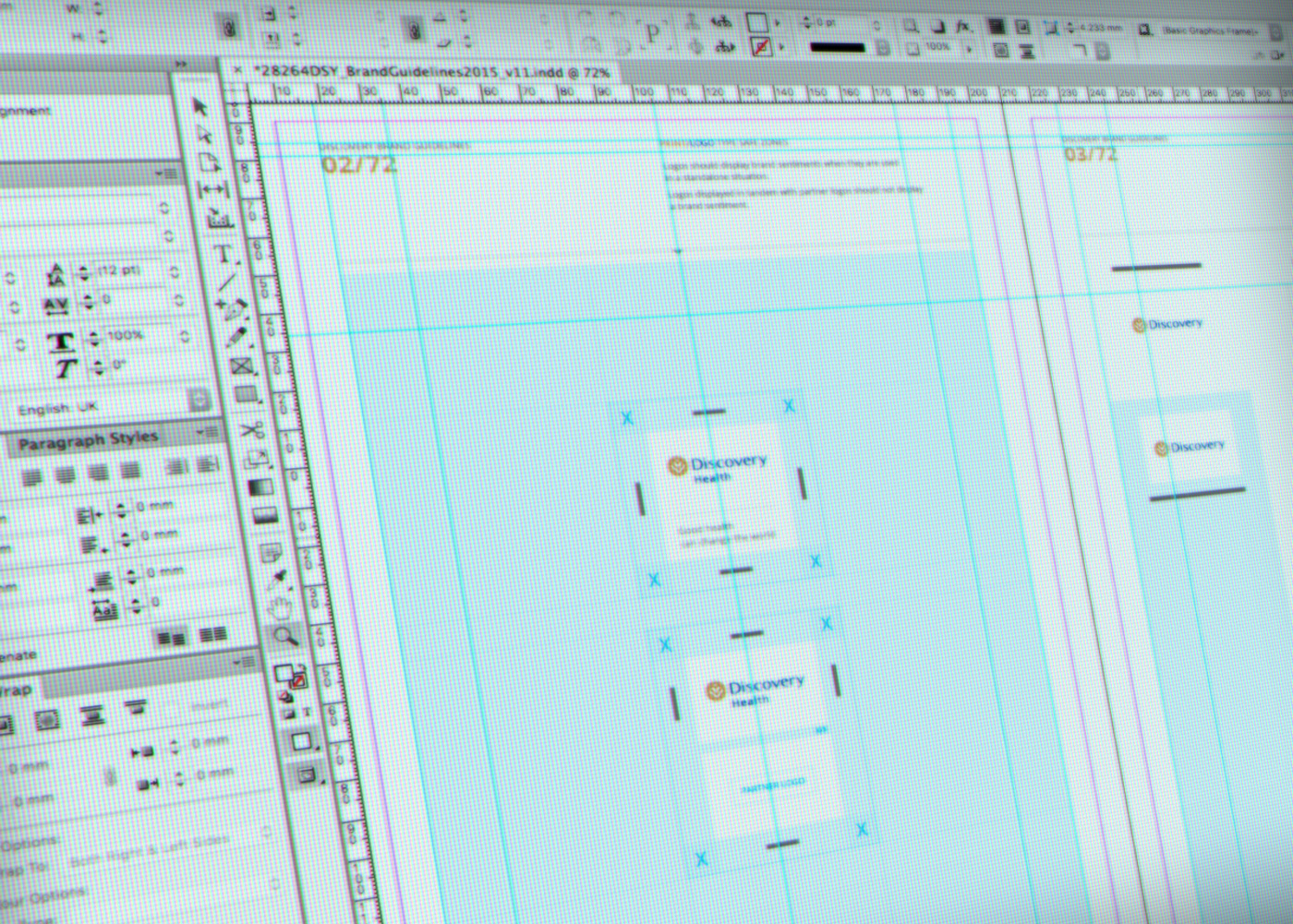The height and width of the screenshot is (924, 1293).
Task: Click the 4.233 mm corner size field
Action: (1099, 29)
